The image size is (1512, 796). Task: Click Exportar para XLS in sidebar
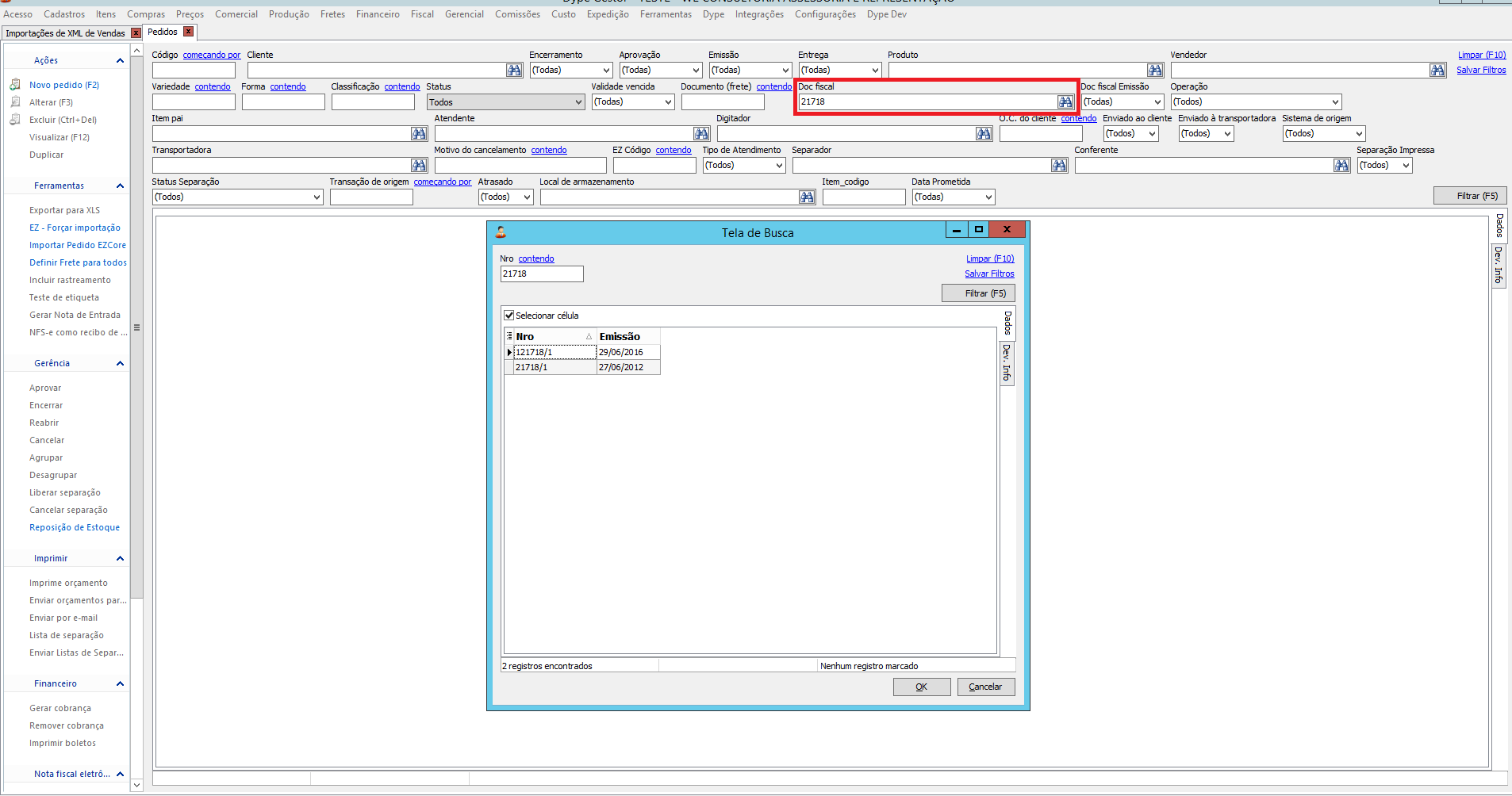(x=65, y=210)
